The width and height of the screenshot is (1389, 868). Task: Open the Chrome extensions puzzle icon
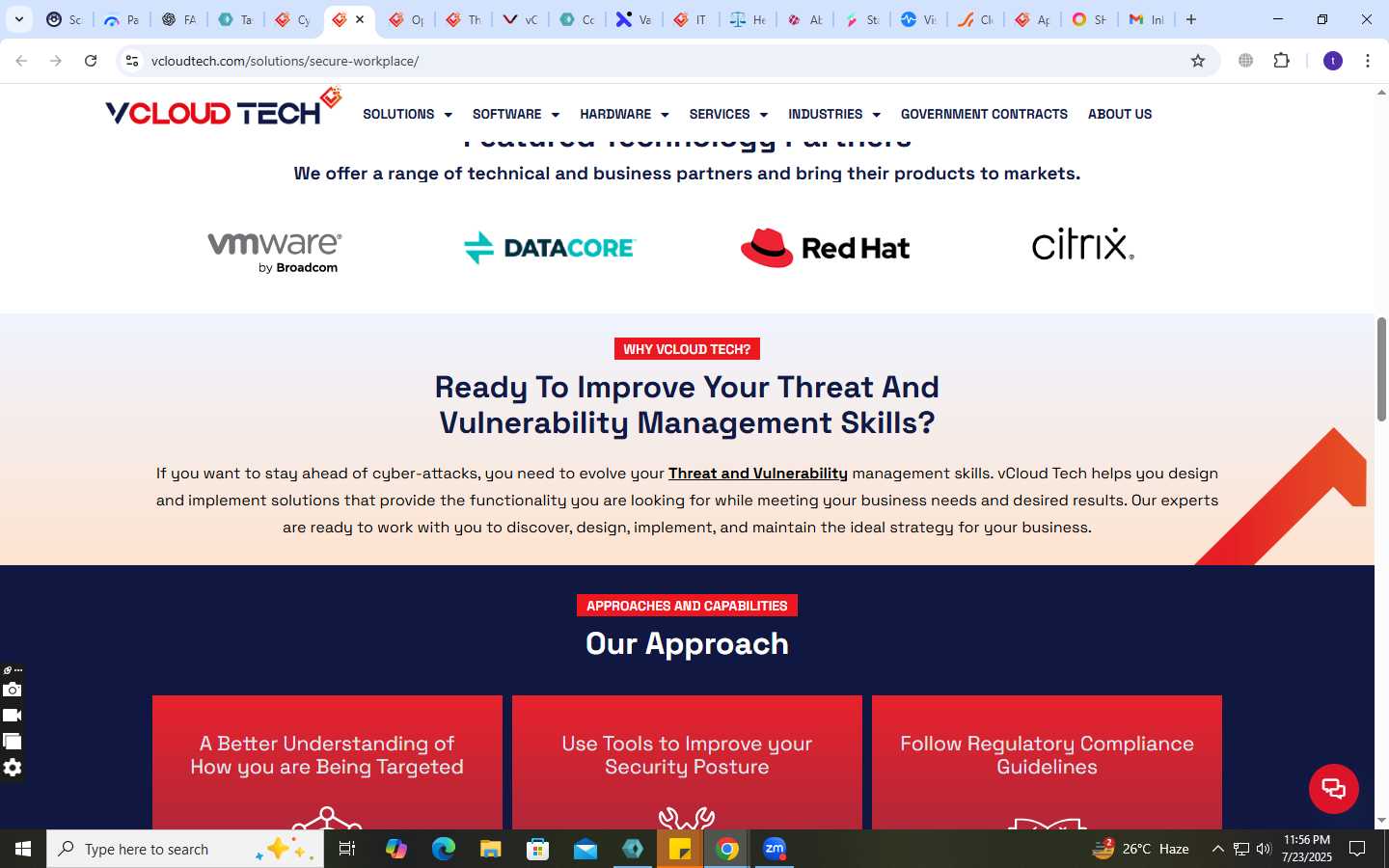pyautogui.click(x=1281, y=61)
